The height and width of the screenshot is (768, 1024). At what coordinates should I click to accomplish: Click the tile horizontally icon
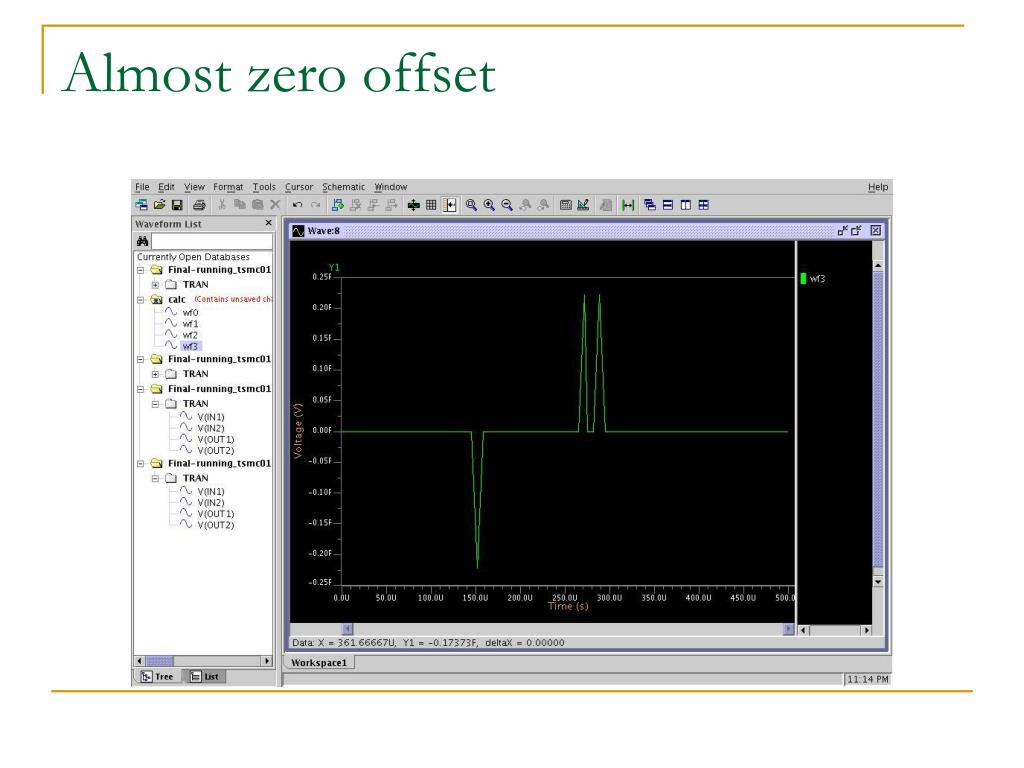(667, 205)
